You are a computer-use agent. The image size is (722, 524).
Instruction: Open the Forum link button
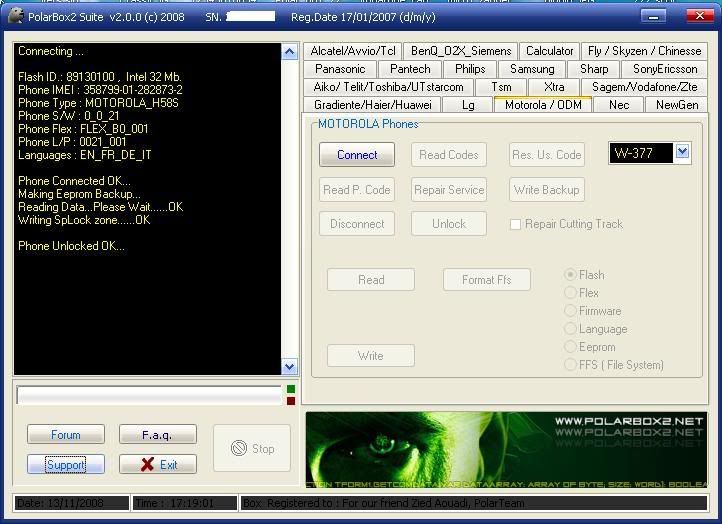[66, 435]
